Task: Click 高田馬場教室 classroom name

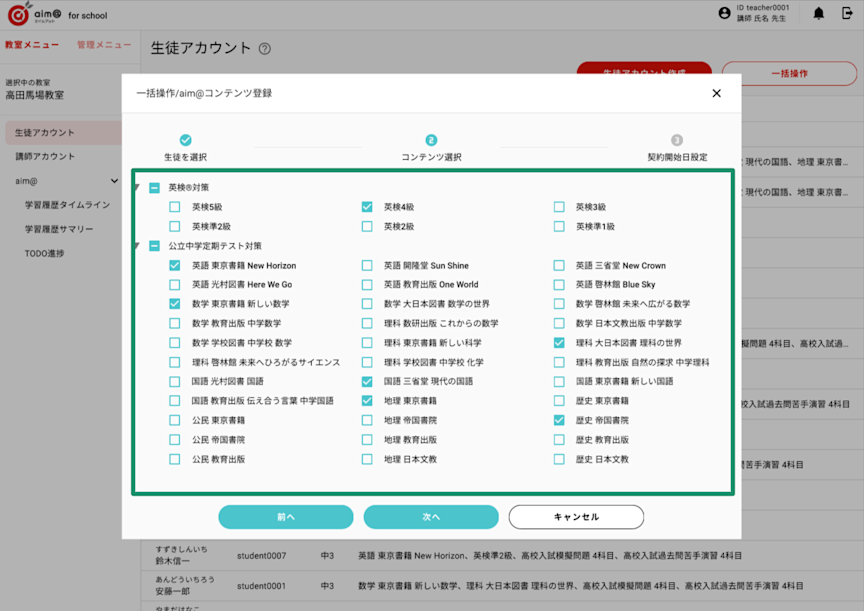Action: (x=35, y=95)
